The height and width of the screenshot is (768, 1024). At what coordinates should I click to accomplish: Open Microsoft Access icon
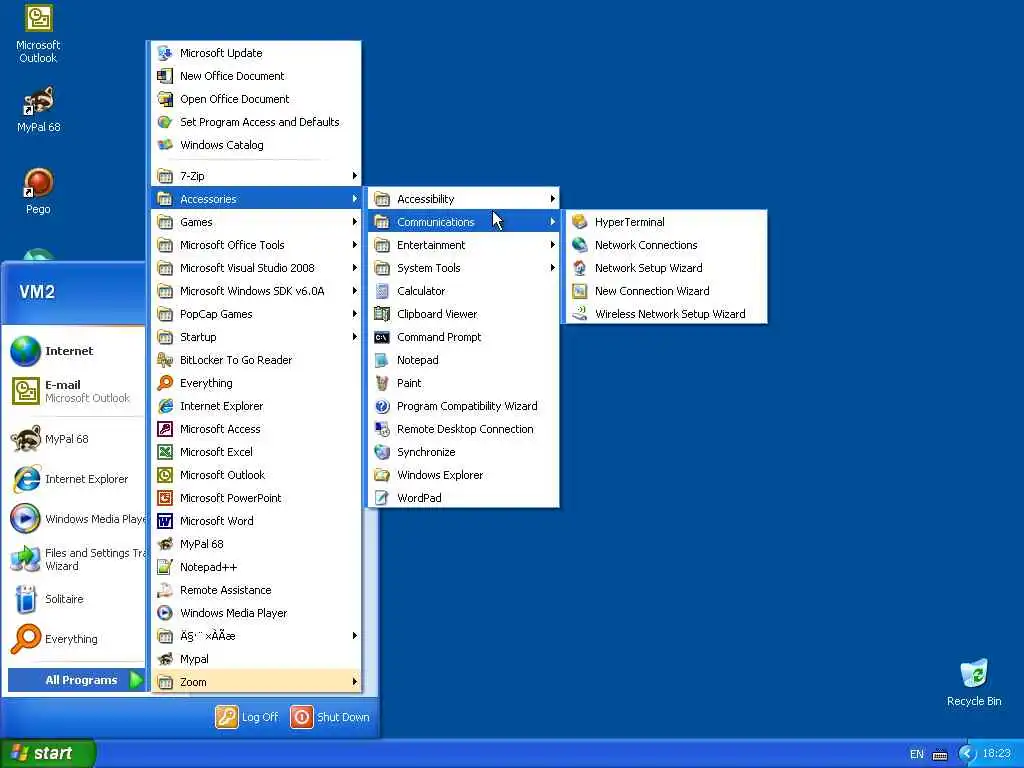[x=165, y=428]
